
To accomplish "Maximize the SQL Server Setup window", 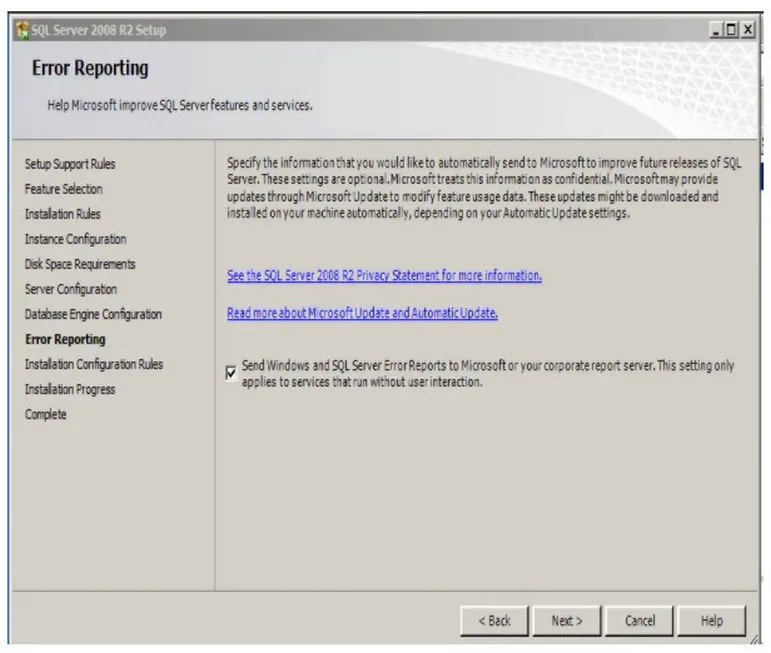I will tap(732, 30).
